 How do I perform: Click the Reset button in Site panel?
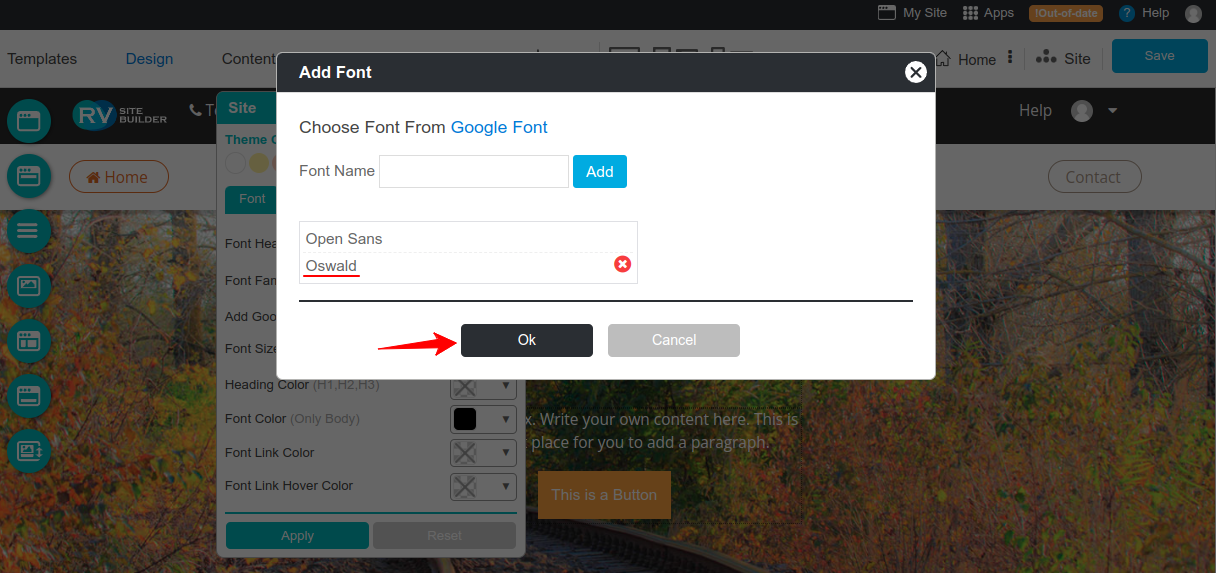pyautogui.click(x=445, y=536)
